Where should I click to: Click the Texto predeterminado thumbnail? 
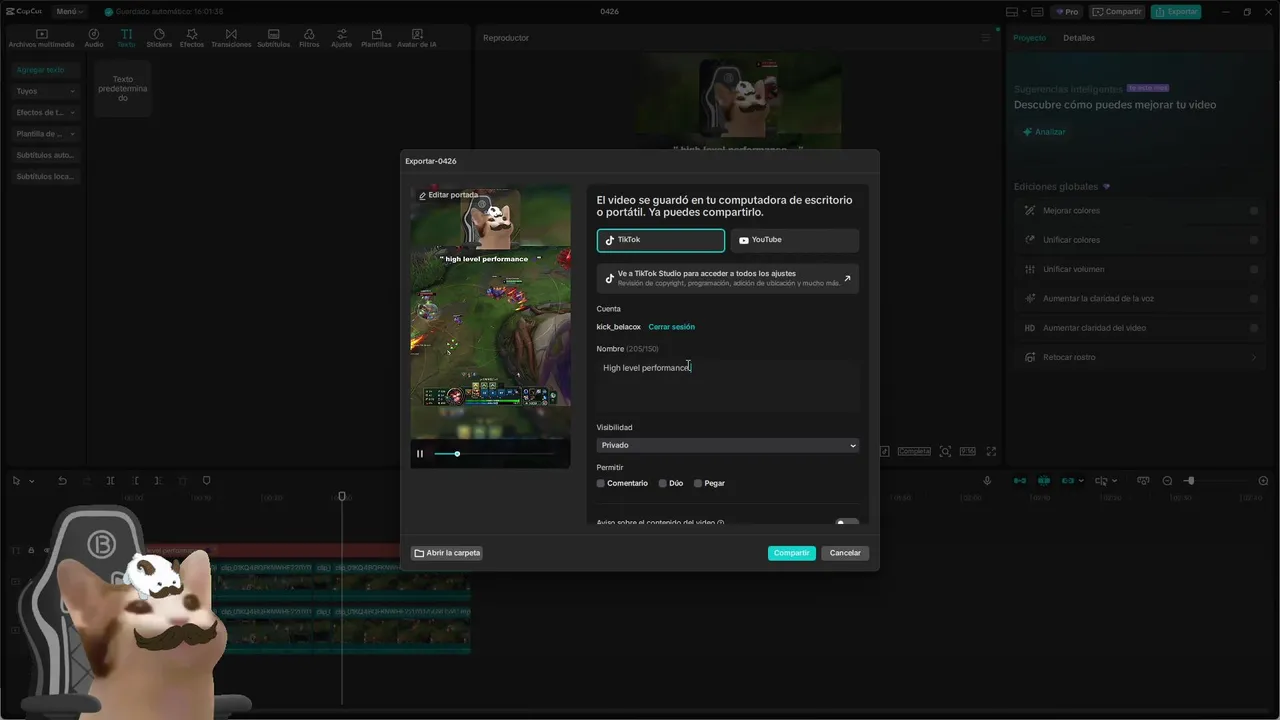(122, 88)
